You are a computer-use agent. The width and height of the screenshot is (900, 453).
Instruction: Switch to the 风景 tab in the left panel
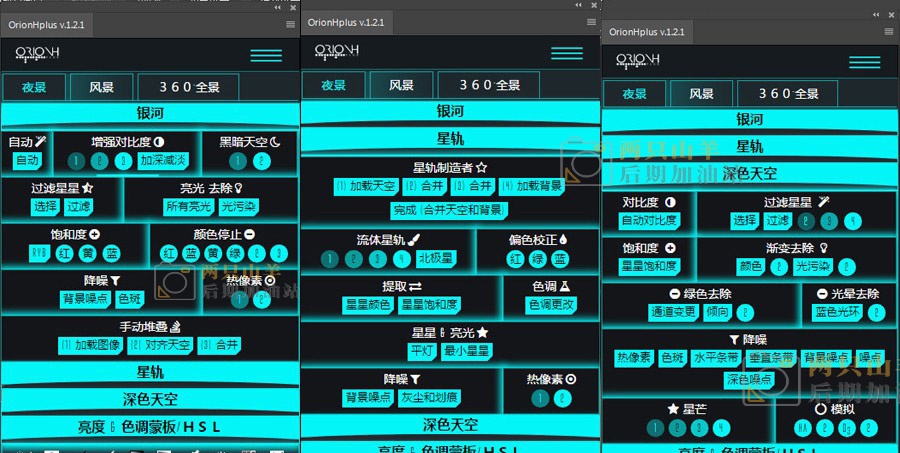102,87
